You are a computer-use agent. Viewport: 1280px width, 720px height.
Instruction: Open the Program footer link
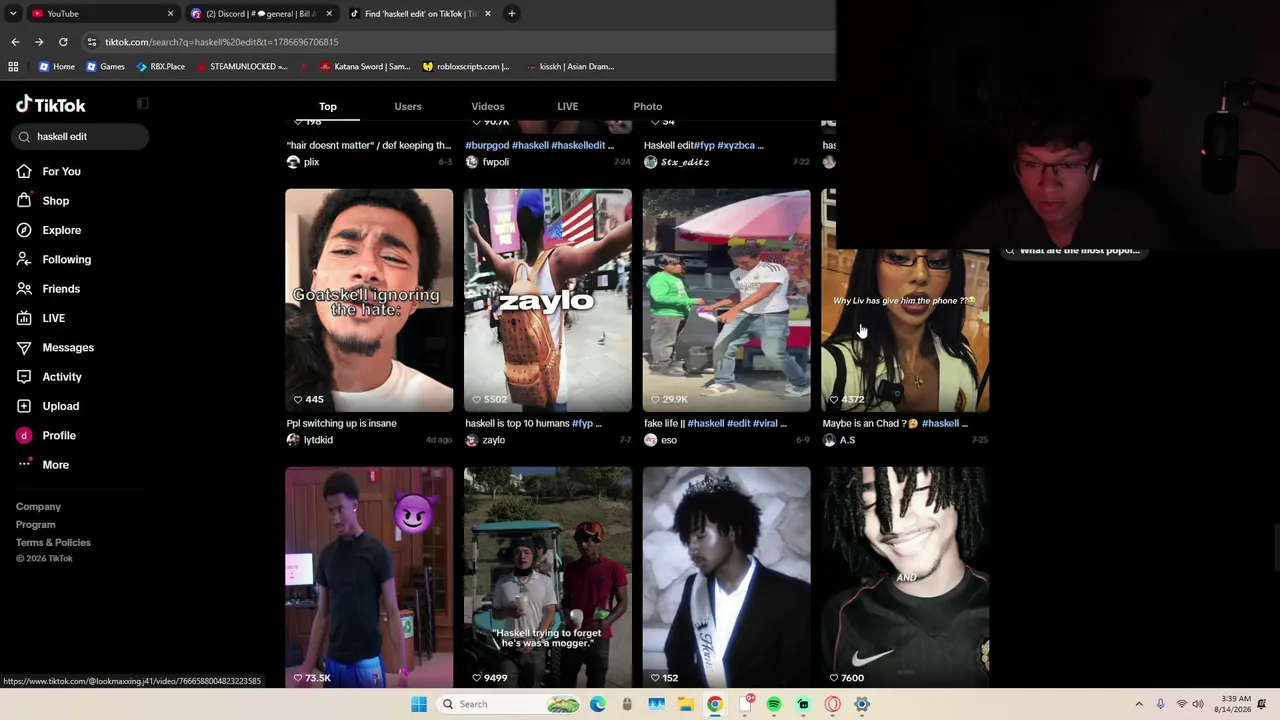pyautogui.click(x=36, y=525)
